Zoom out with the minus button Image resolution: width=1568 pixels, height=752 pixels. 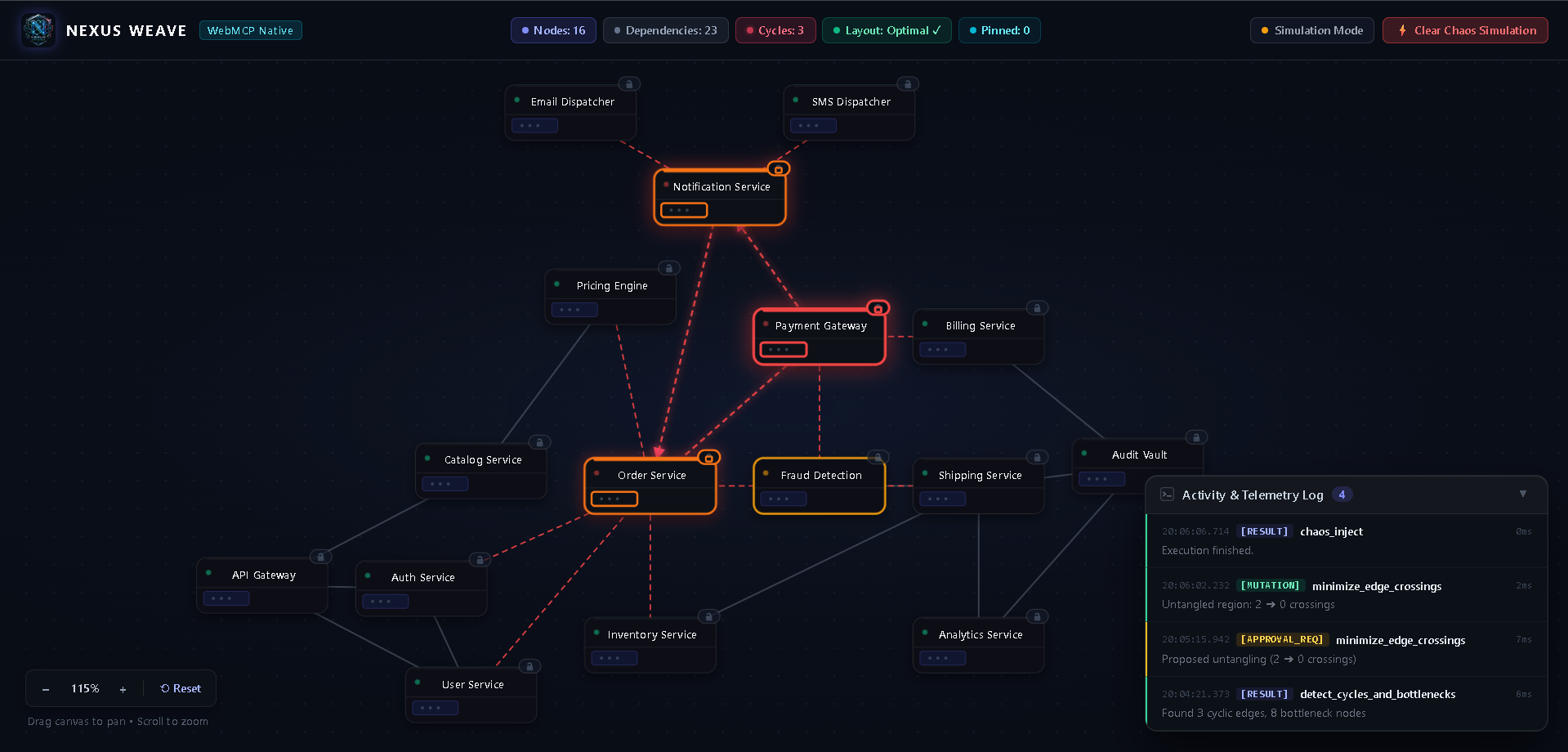point(46,689)
